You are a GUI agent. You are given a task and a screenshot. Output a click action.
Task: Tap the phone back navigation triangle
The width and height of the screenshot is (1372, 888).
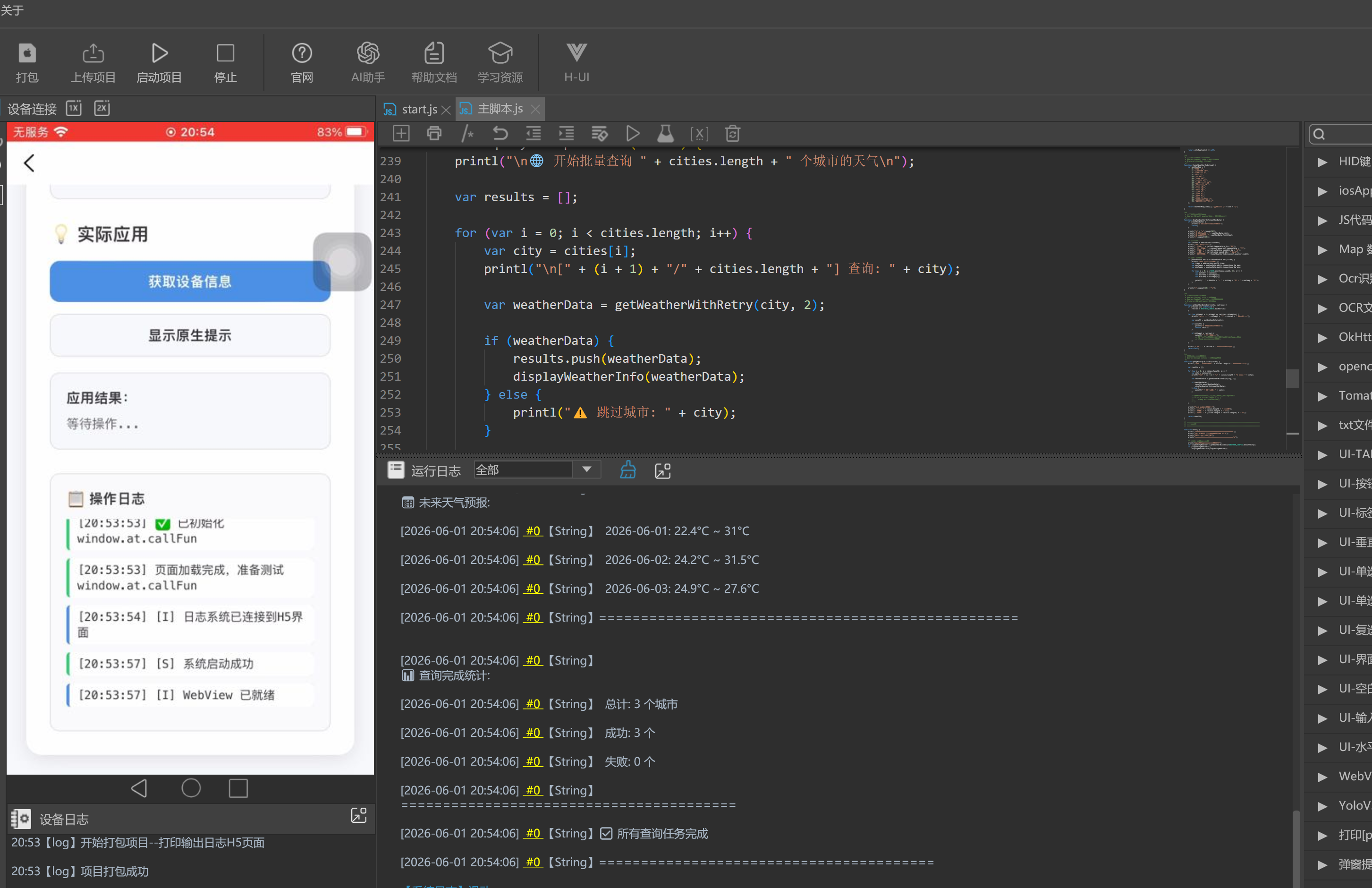click(x=139, y=788)
